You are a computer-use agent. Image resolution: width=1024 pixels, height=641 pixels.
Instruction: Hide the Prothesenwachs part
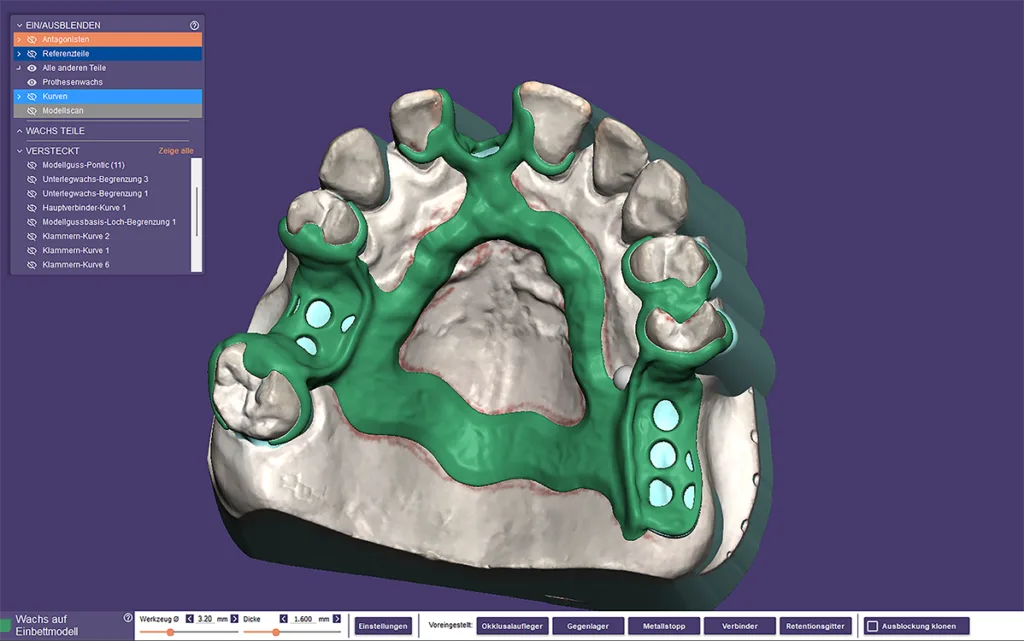coord(31,82)
